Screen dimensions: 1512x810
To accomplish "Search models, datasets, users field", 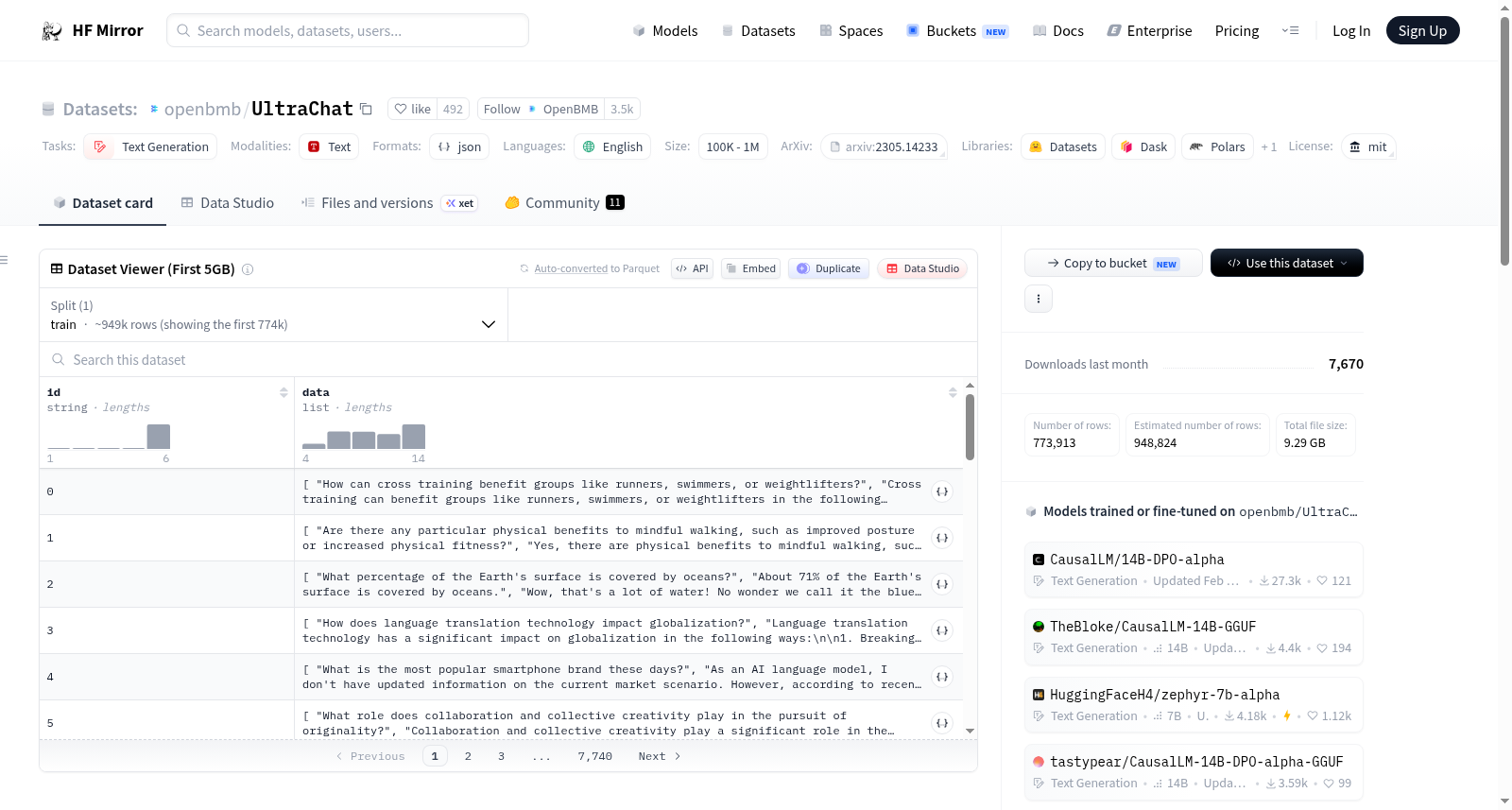I will [348, 30].
